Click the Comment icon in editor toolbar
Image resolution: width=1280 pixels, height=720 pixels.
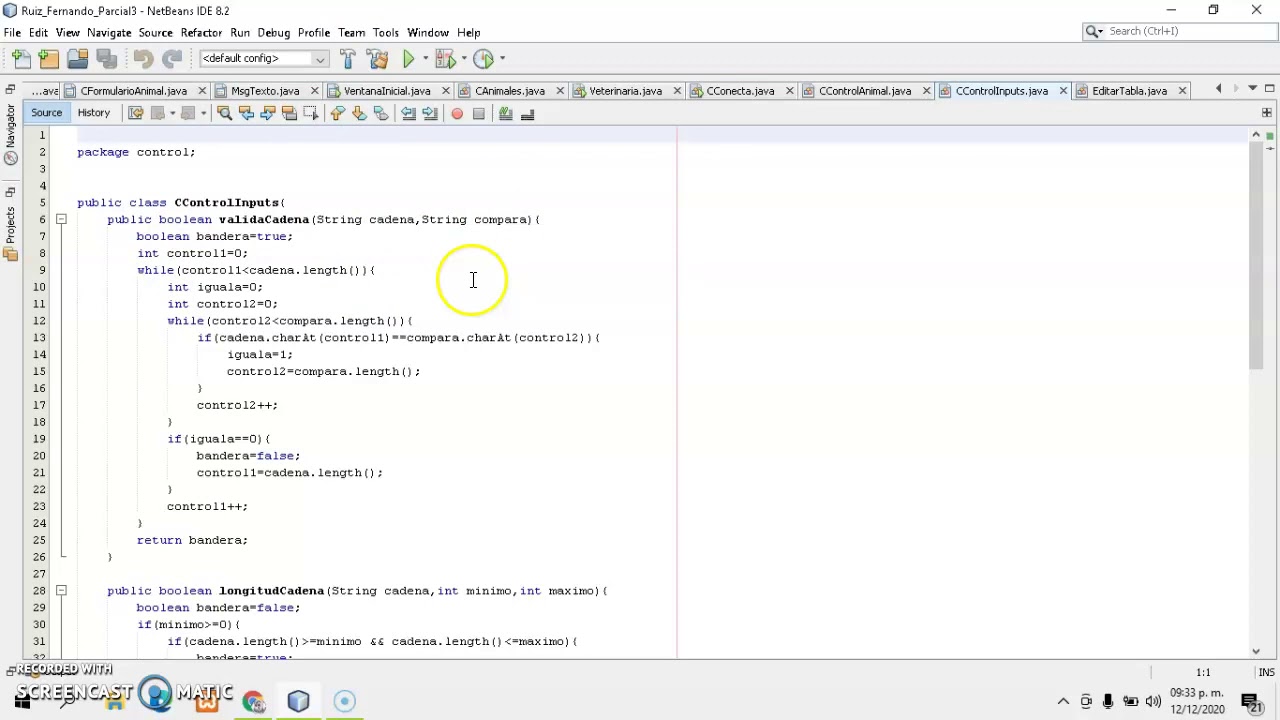(x=506, y=113)
